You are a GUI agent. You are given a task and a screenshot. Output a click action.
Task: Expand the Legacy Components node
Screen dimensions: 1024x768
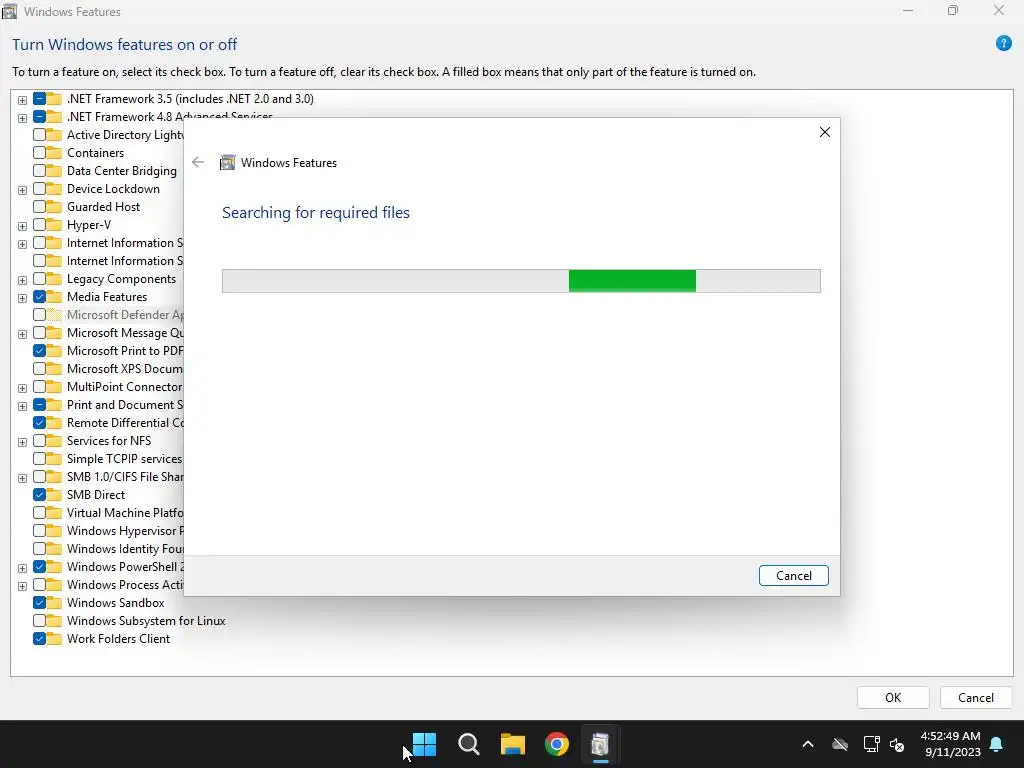pos(22,280)
